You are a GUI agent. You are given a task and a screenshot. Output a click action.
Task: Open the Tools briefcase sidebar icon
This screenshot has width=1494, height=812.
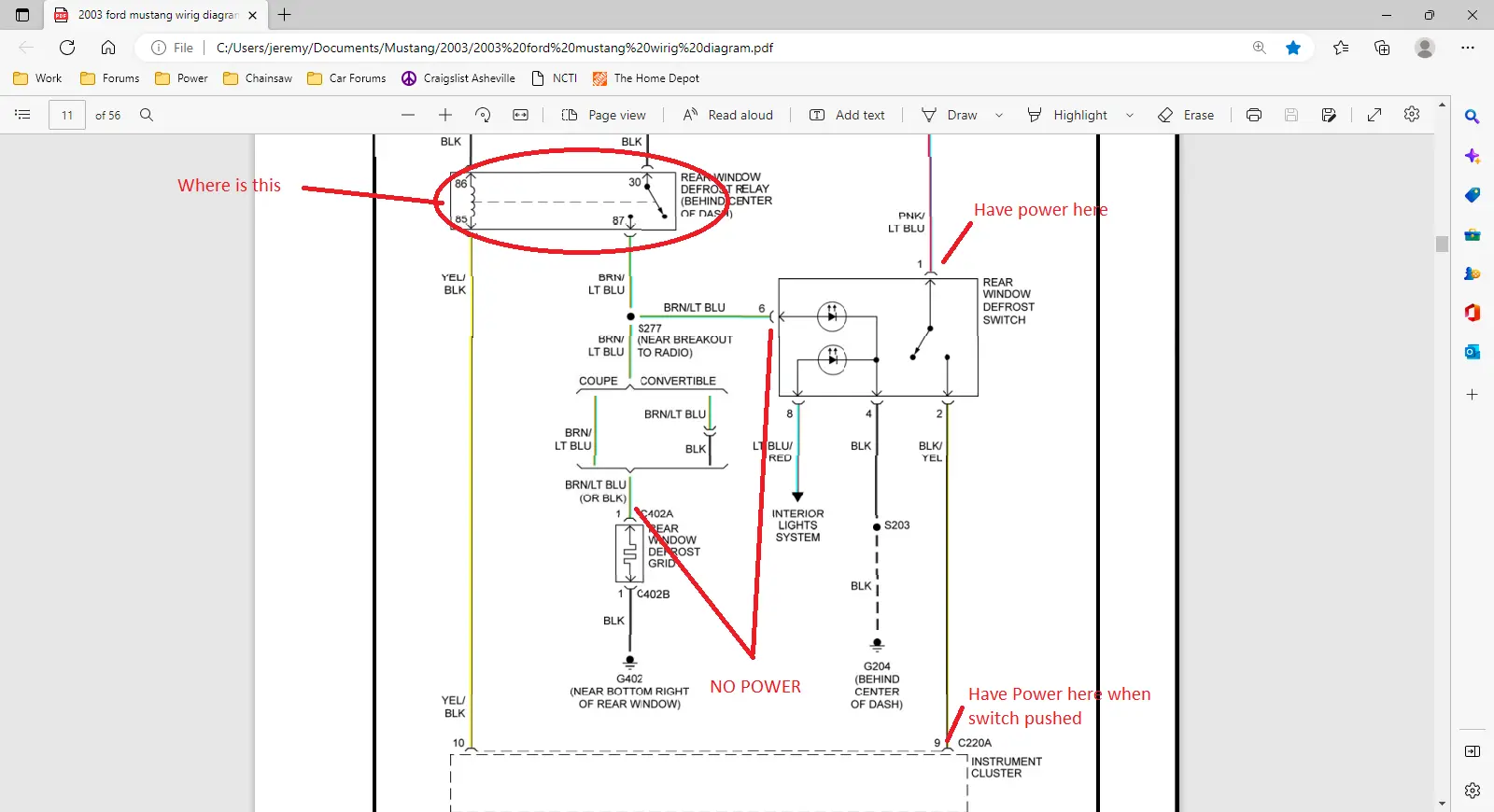(1473, 234)
